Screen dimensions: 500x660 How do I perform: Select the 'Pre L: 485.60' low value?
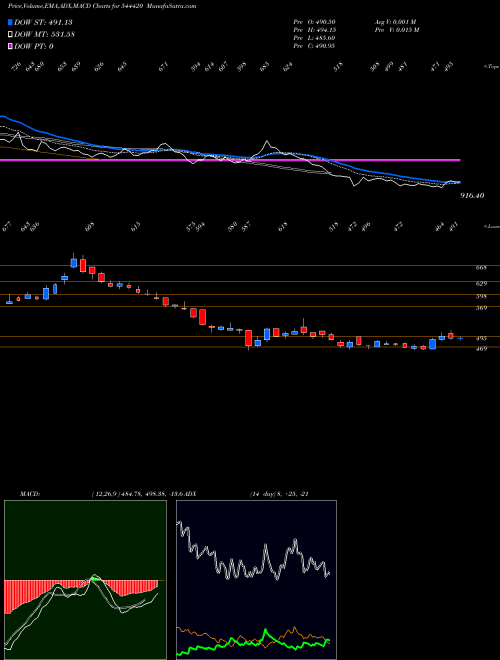tap(314, 38)
